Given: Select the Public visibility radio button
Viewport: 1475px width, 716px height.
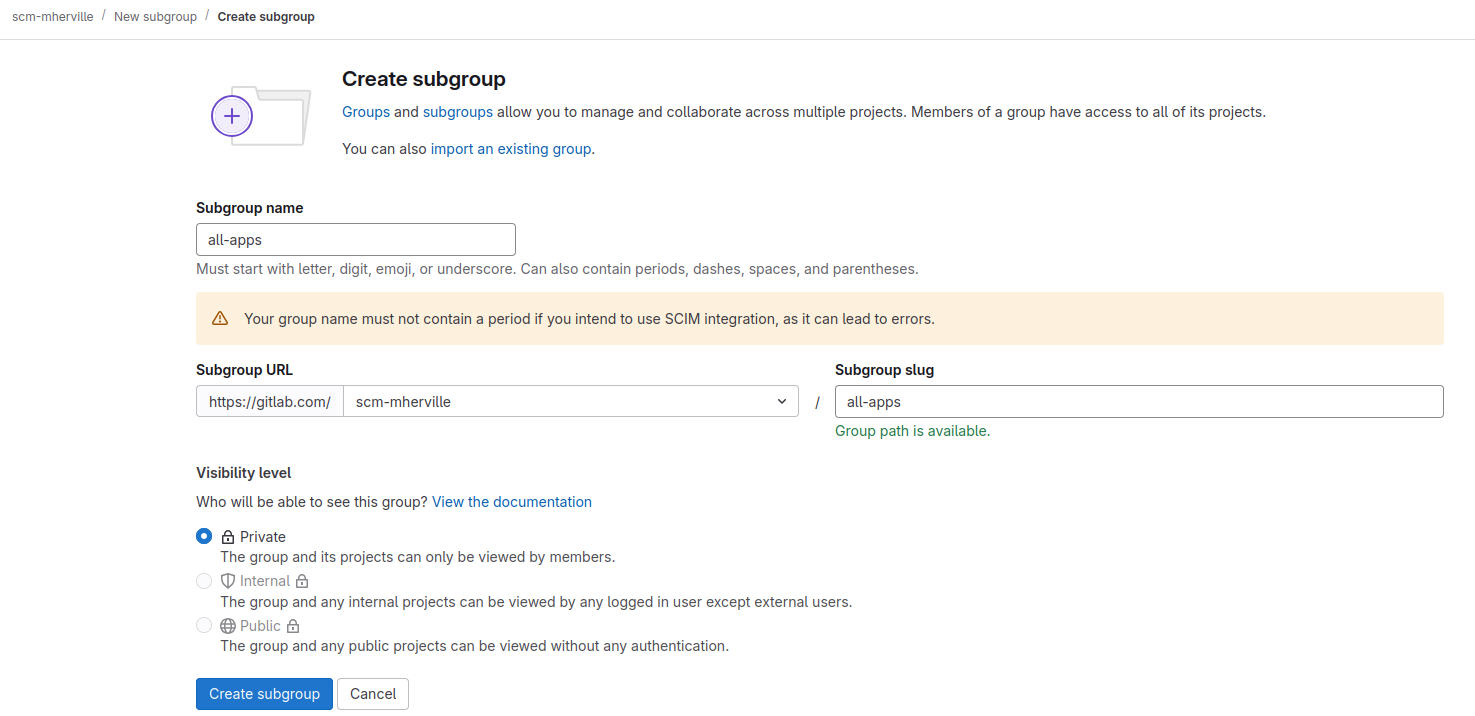Looking at the screenshot, I should click(204, 625).
